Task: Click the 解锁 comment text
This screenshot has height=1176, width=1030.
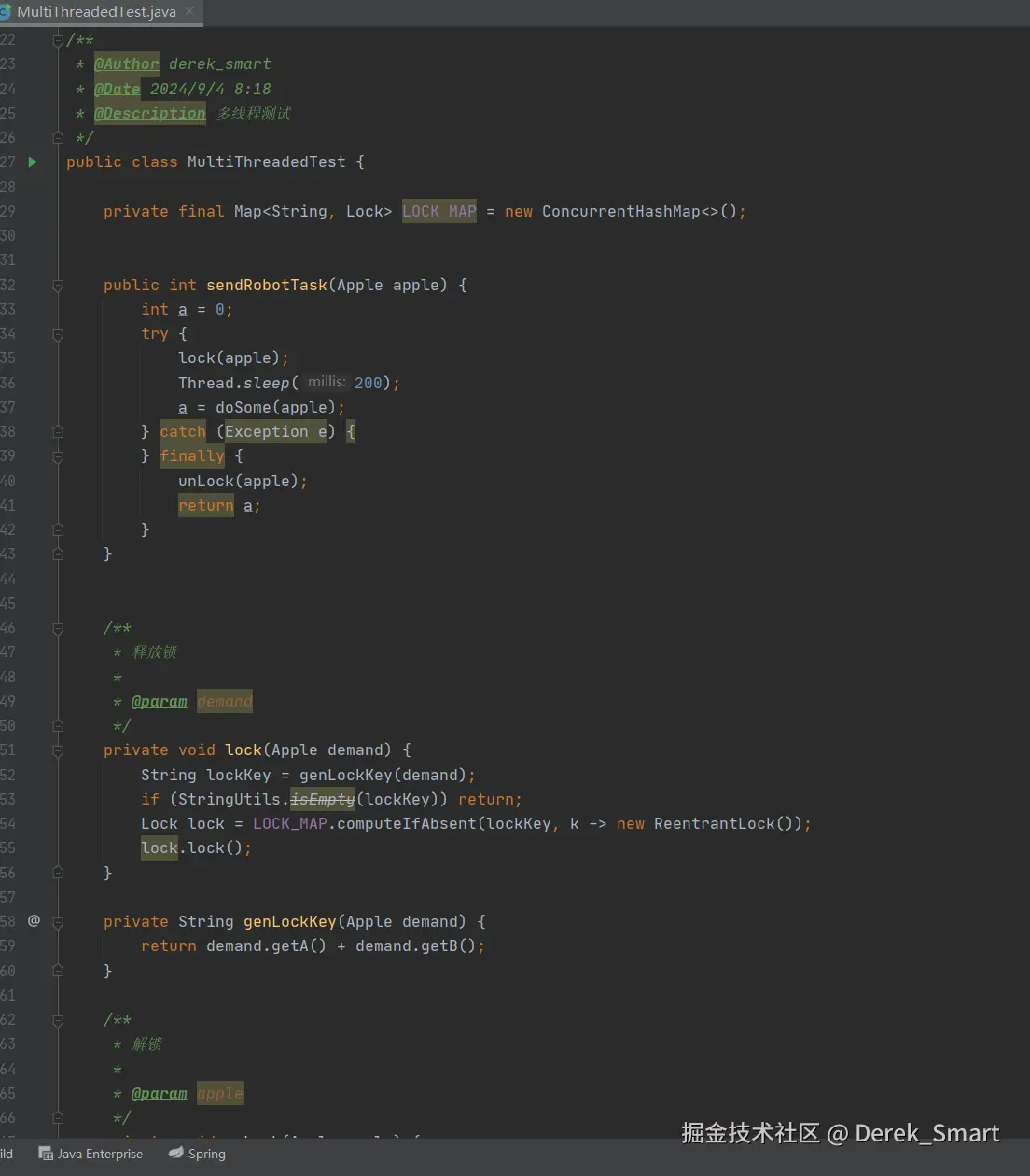Action: [147, 1043]
